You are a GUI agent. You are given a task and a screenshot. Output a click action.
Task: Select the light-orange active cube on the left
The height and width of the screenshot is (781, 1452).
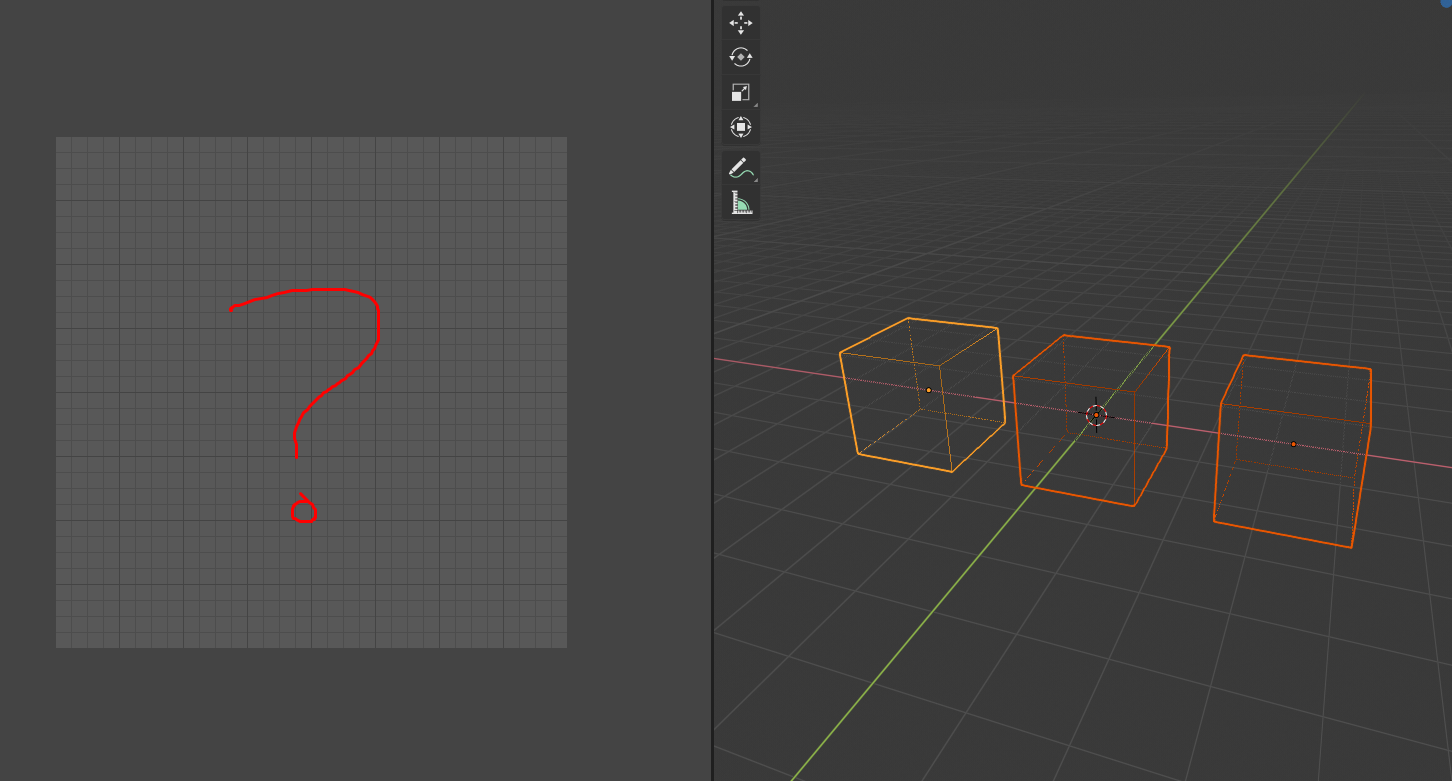pos(922,394)
